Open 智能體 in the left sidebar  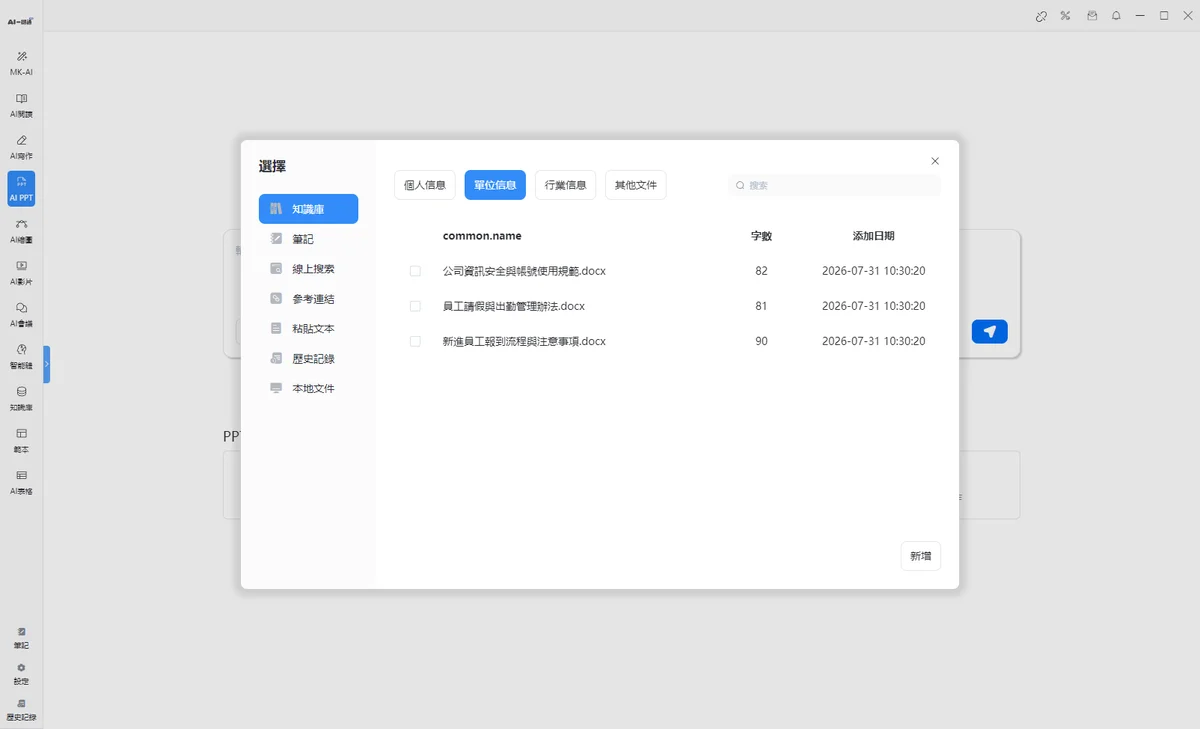coord(21,357)
